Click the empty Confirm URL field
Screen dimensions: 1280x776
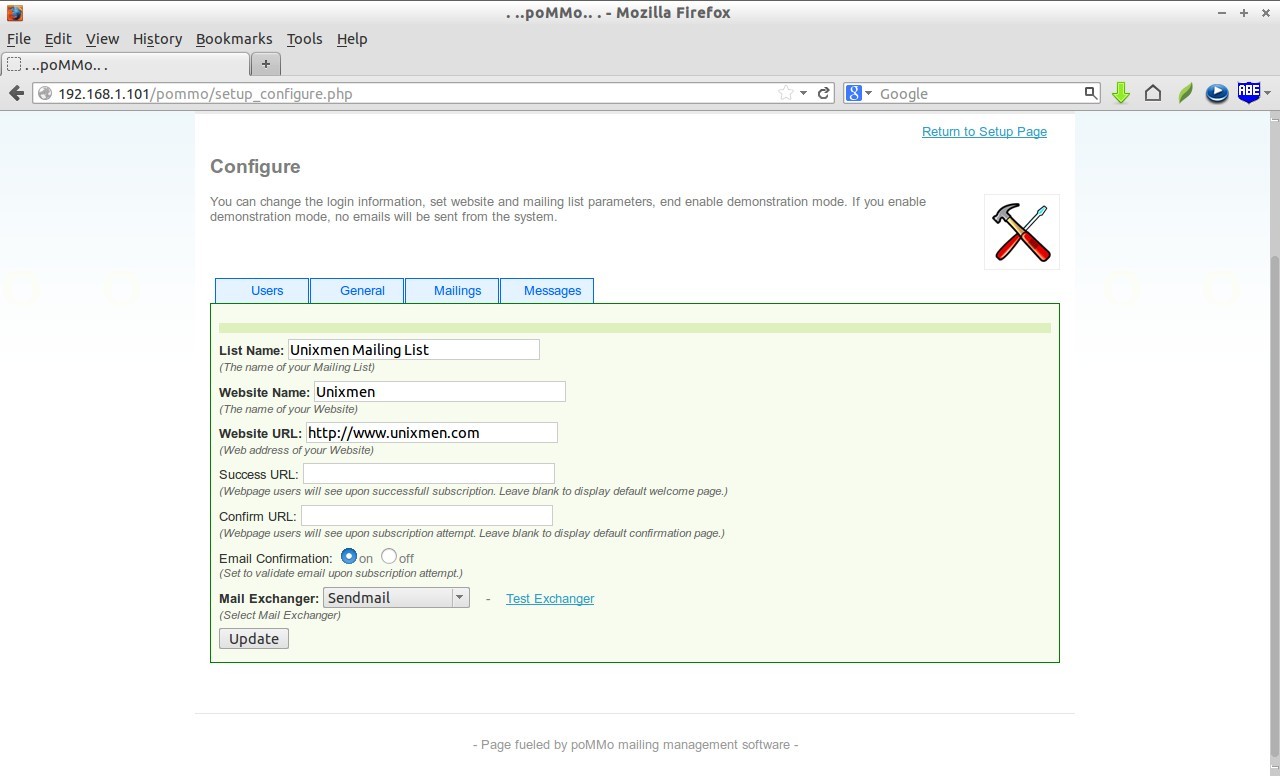pos(427,515)
